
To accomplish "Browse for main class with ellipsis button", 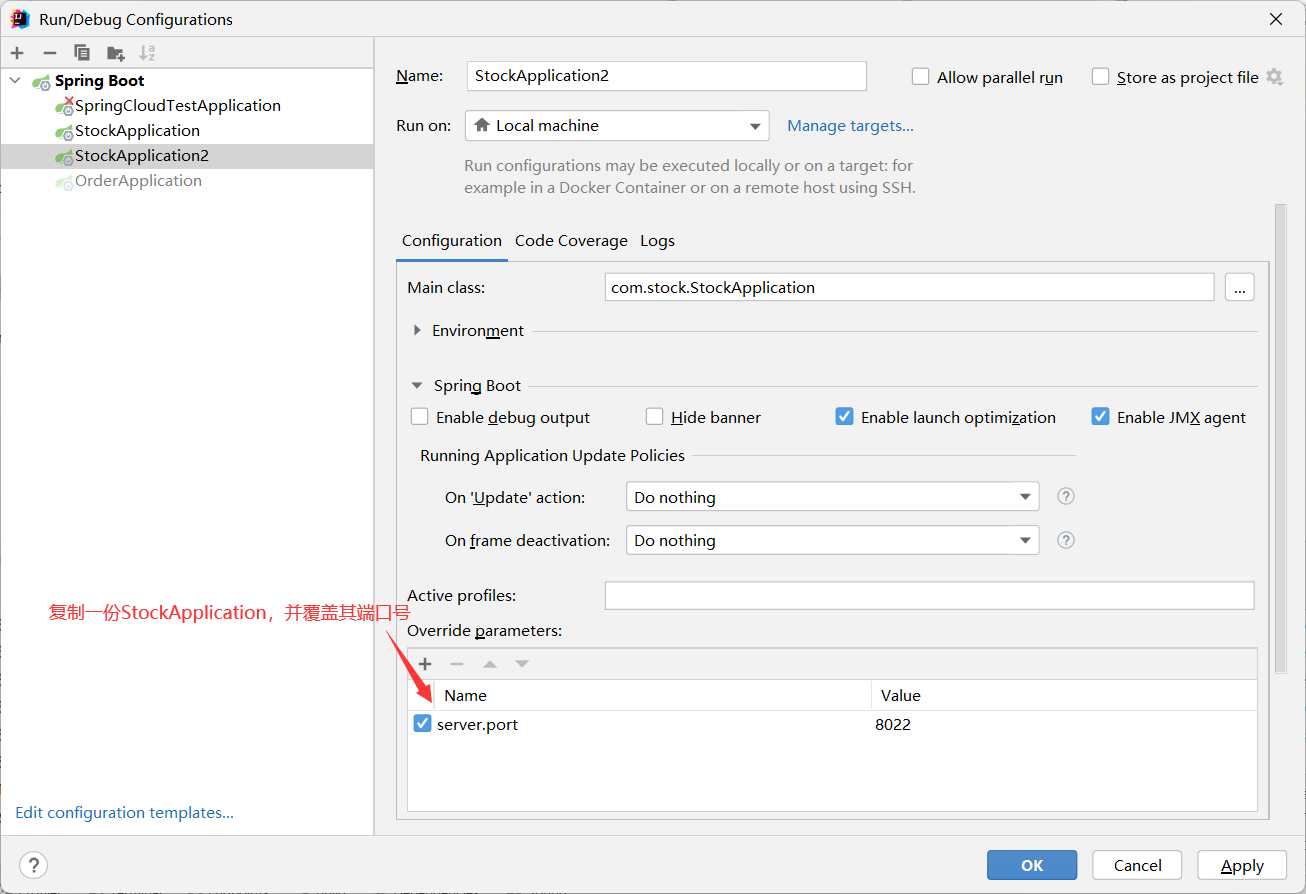I will point(1240,287).
